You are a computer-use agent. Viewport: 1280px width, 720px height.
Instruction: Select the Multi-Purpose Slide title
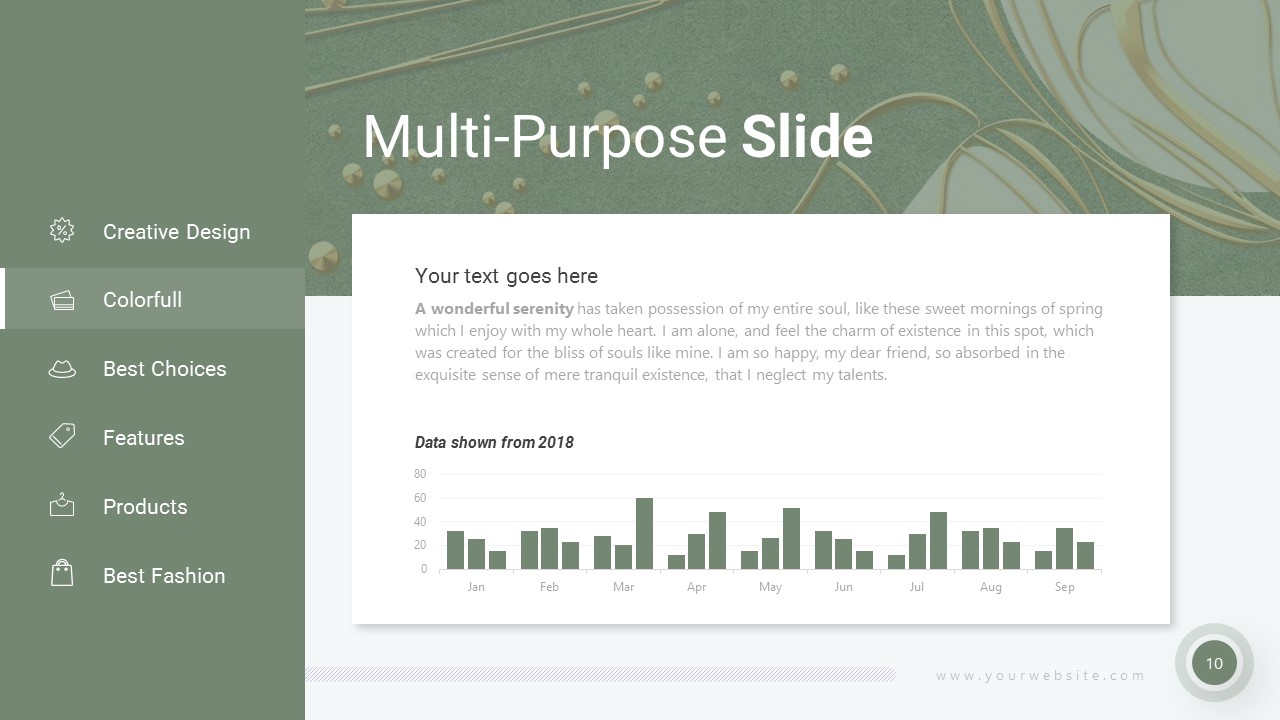coord(617,137)
